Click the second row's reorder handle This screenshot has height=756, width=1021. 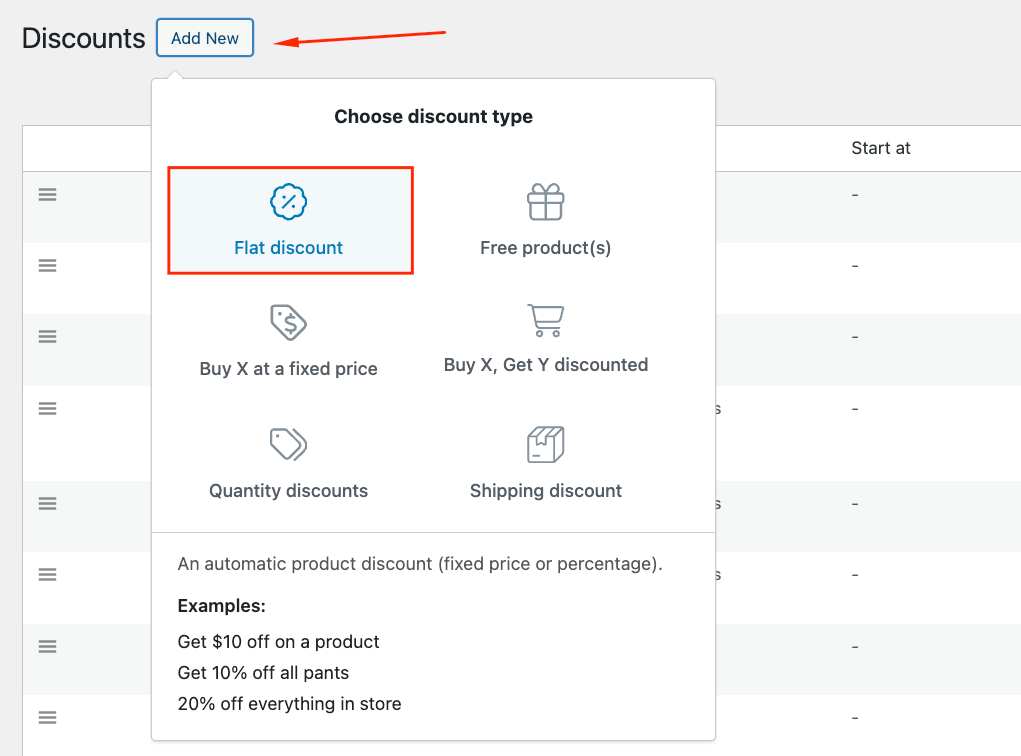[47, 265]
